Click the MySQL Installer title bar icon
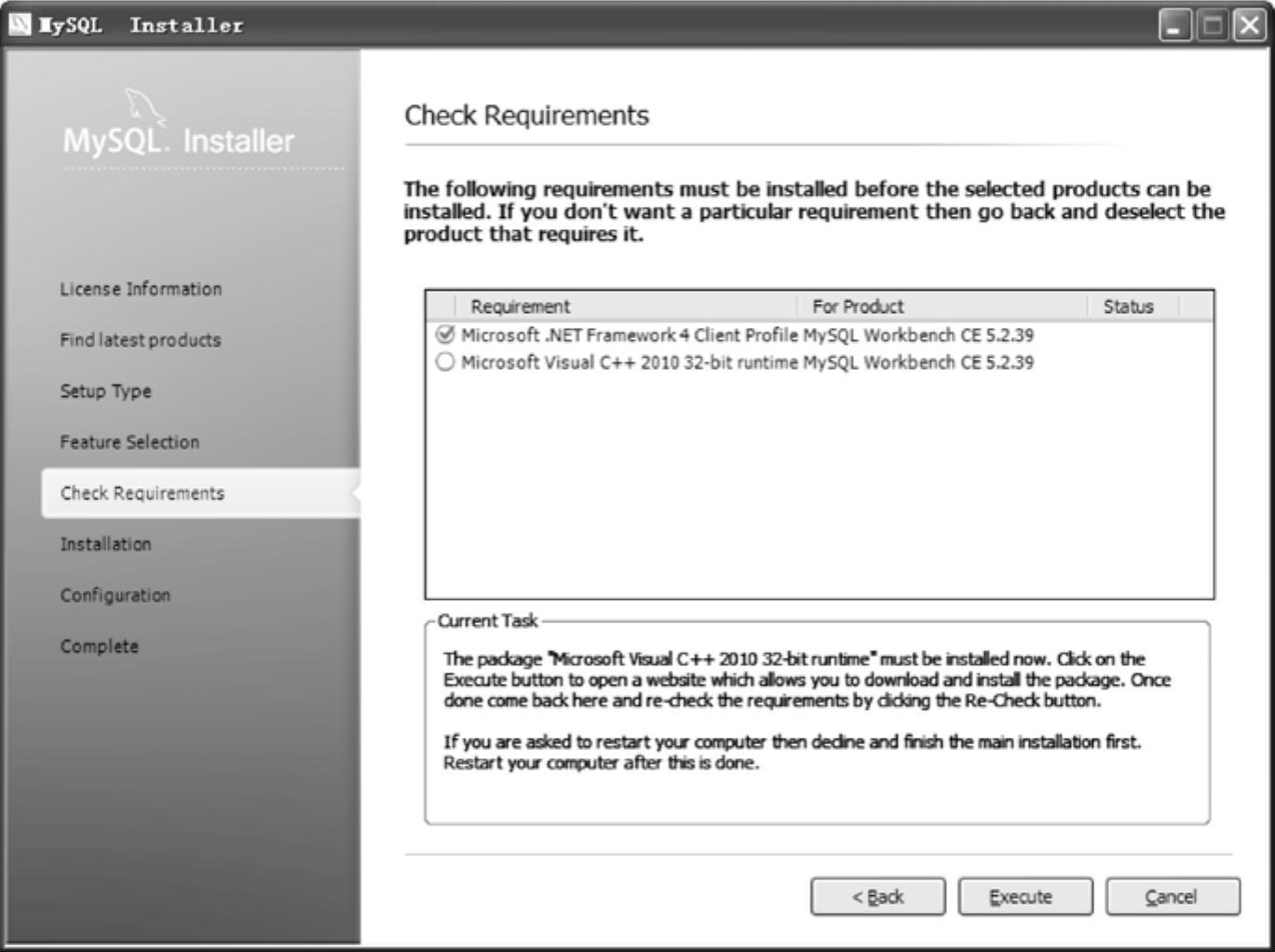The height and width of the screenshot is (952, 1275). (x=19, y=24)
